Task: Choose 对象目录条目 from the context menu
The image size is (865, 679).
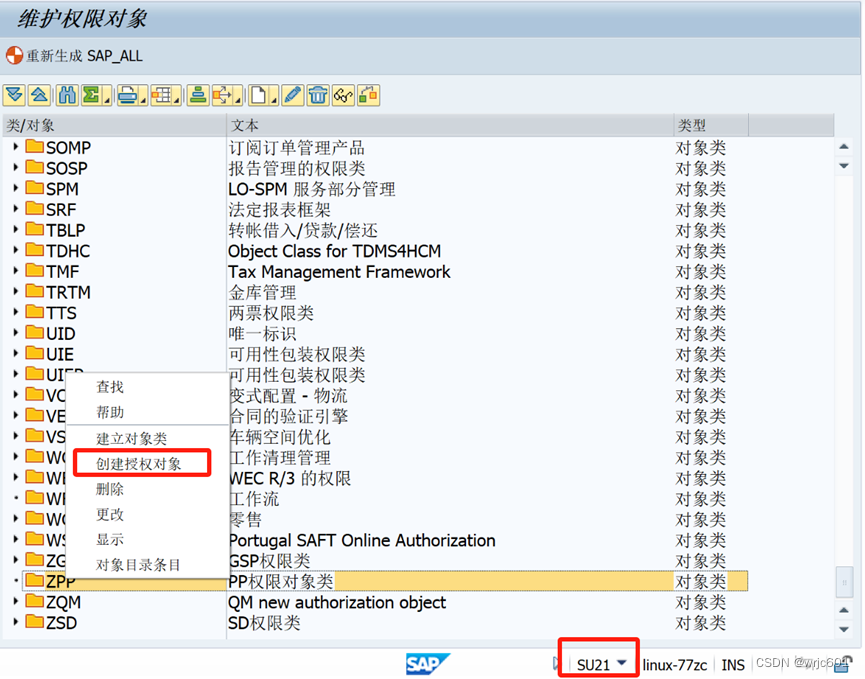Action: tap(138, 565)
